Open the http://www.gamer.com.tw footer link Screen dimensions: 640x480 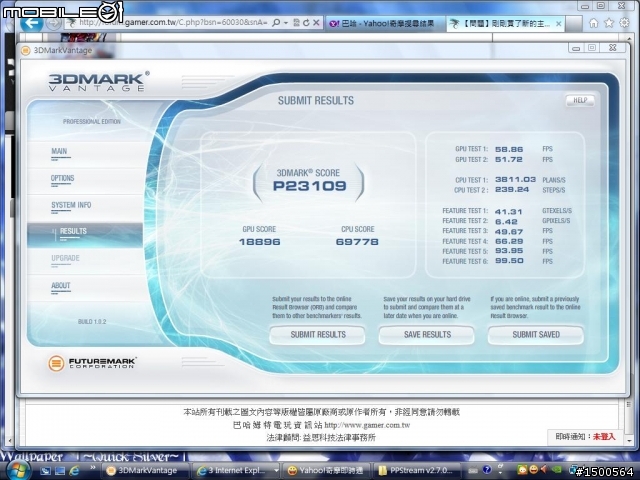[x=367, y=425]
